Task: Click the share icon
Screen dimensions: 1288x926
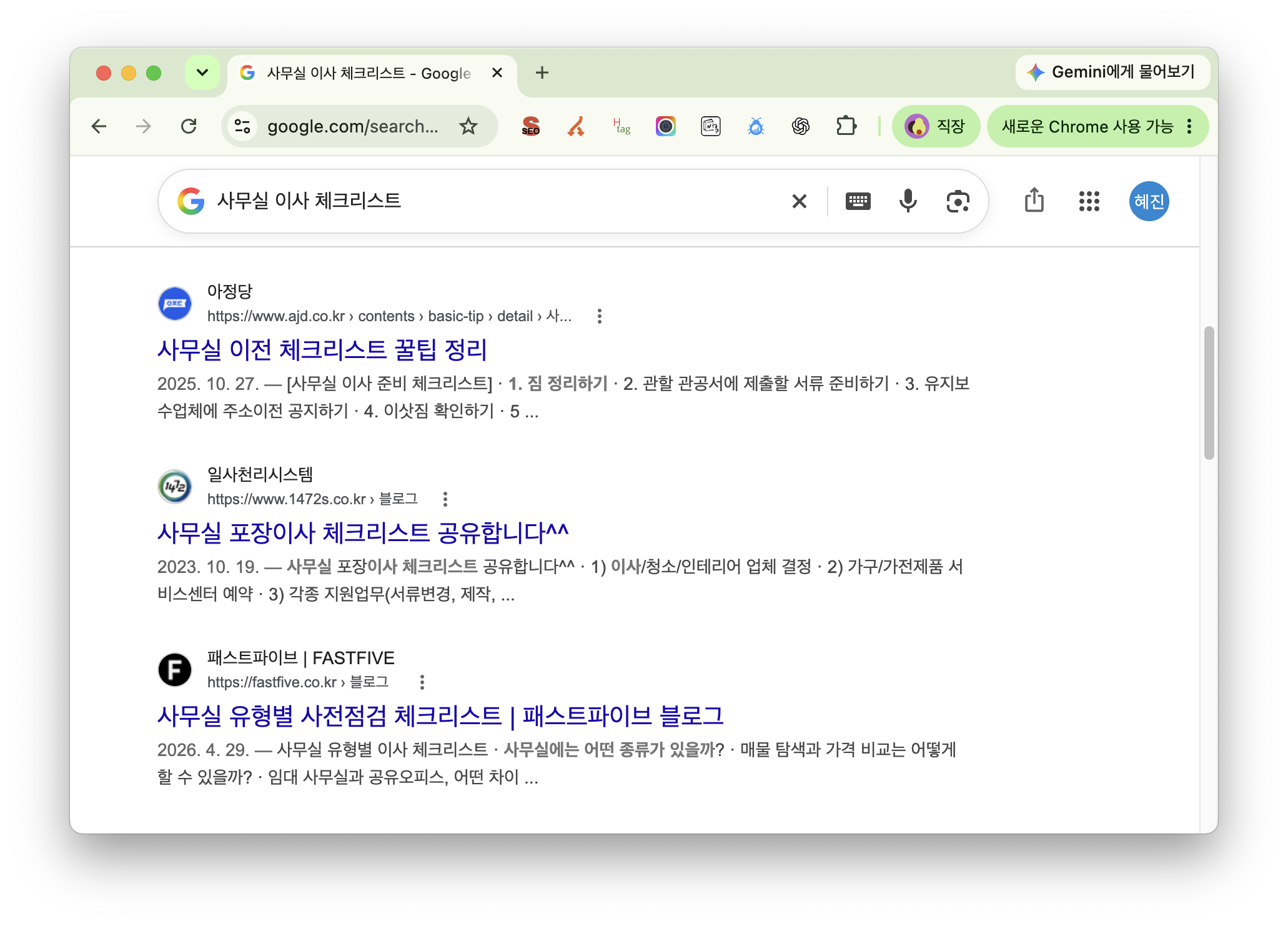Action: pos(1034,201)
